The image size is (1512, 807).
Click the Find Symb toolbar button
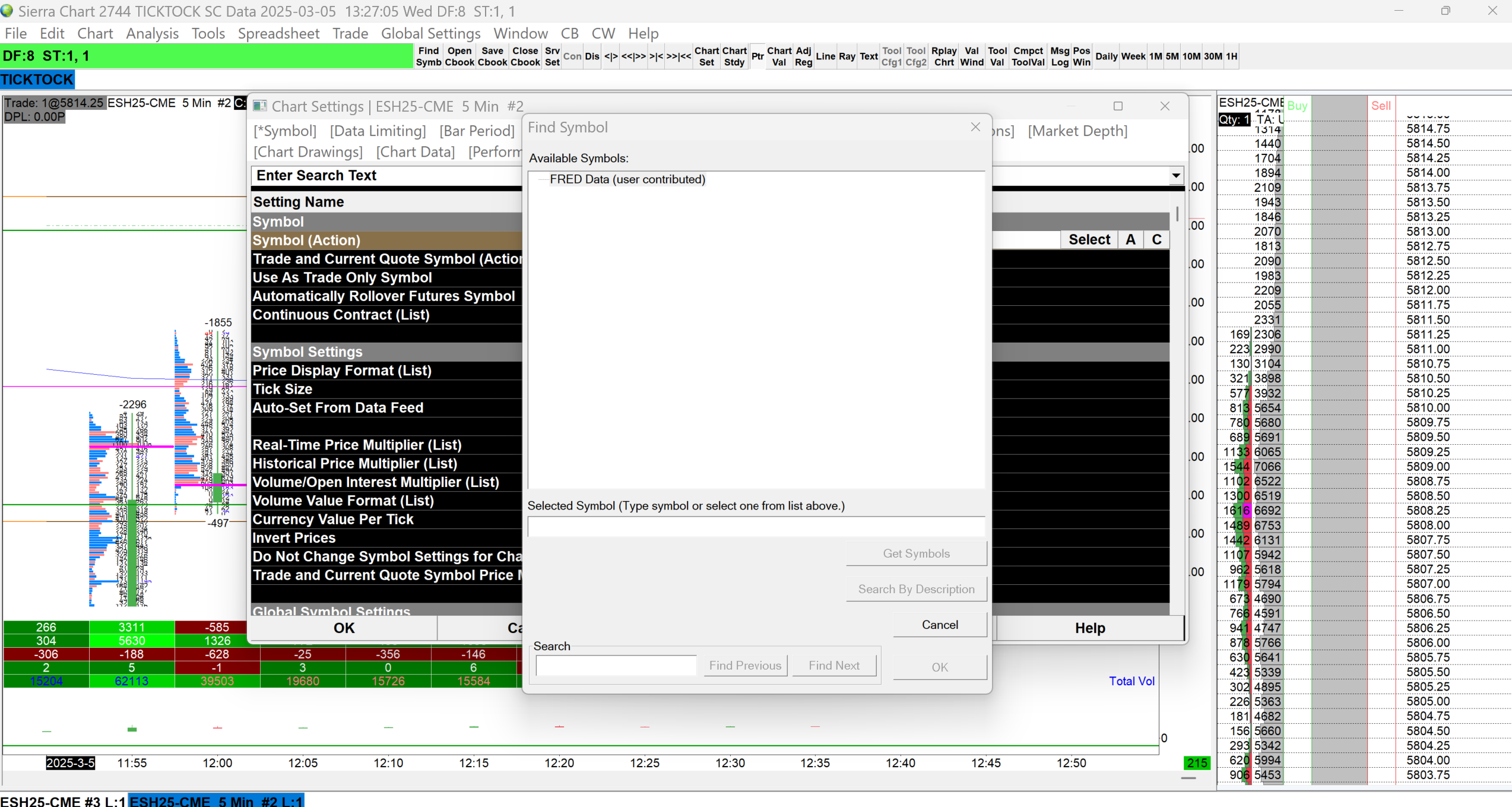428,56
